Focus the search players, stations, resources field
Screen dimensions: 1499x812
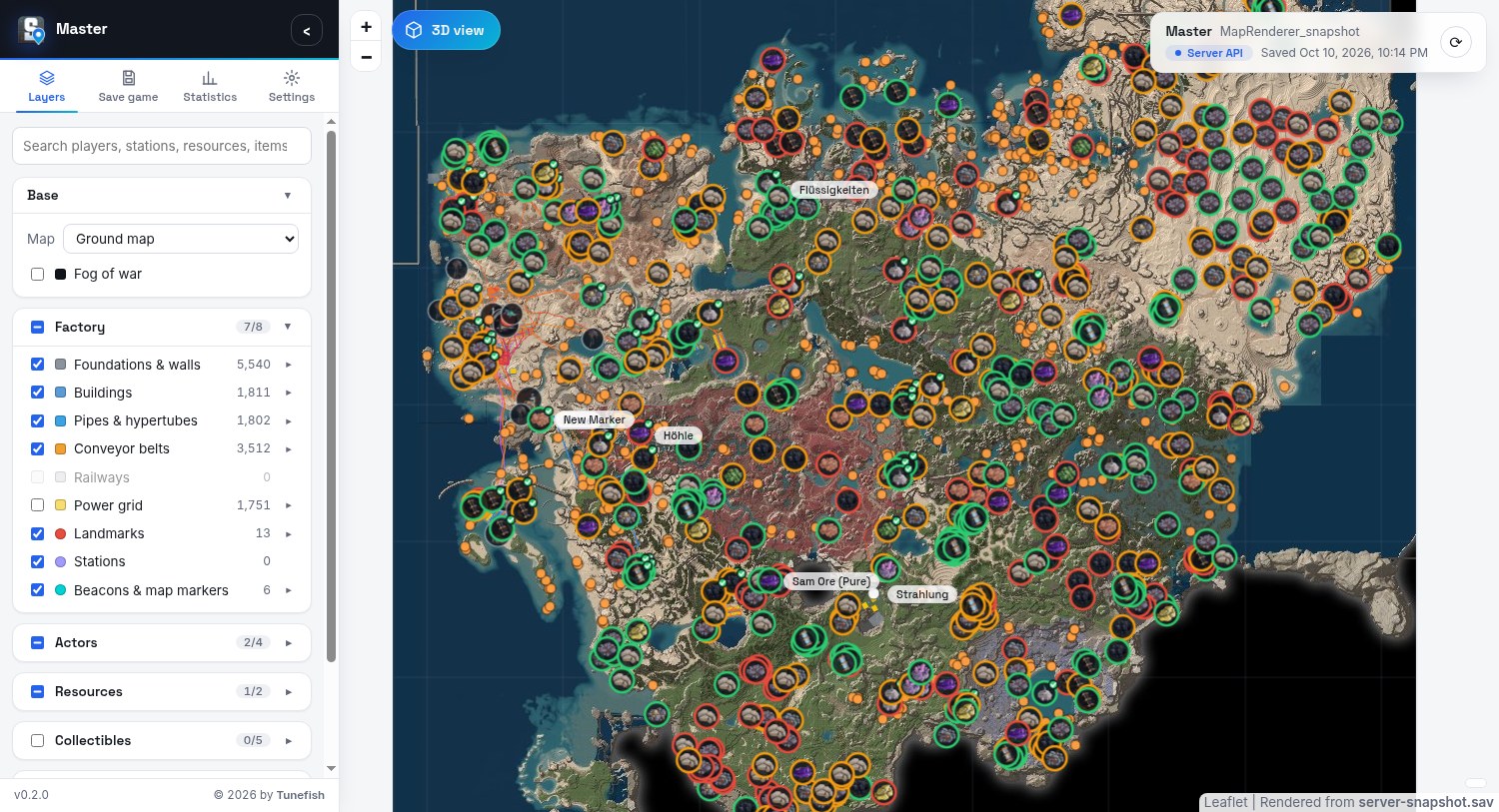coord(162,146)
